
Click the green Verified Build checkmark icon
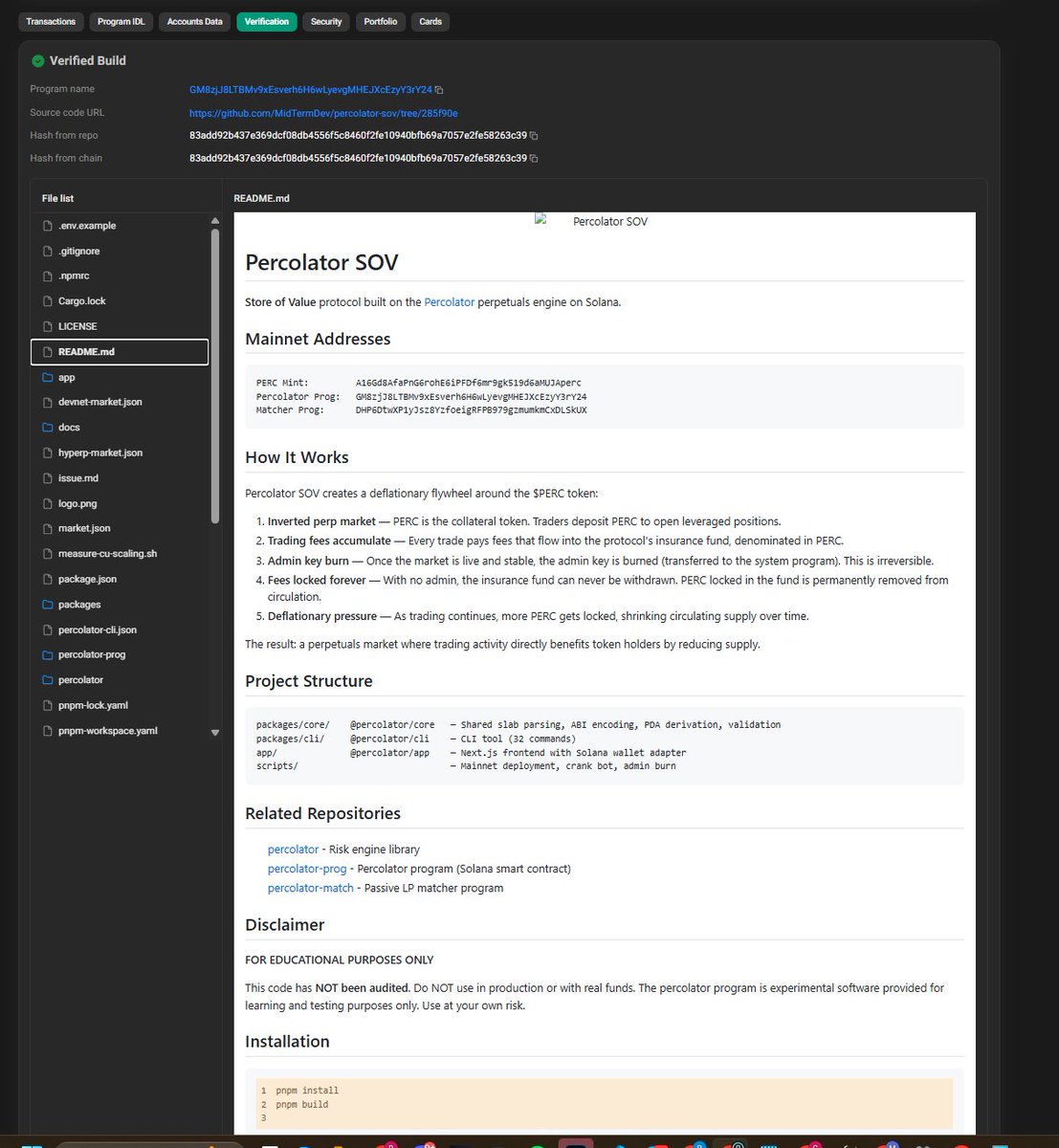coord(38,60)
